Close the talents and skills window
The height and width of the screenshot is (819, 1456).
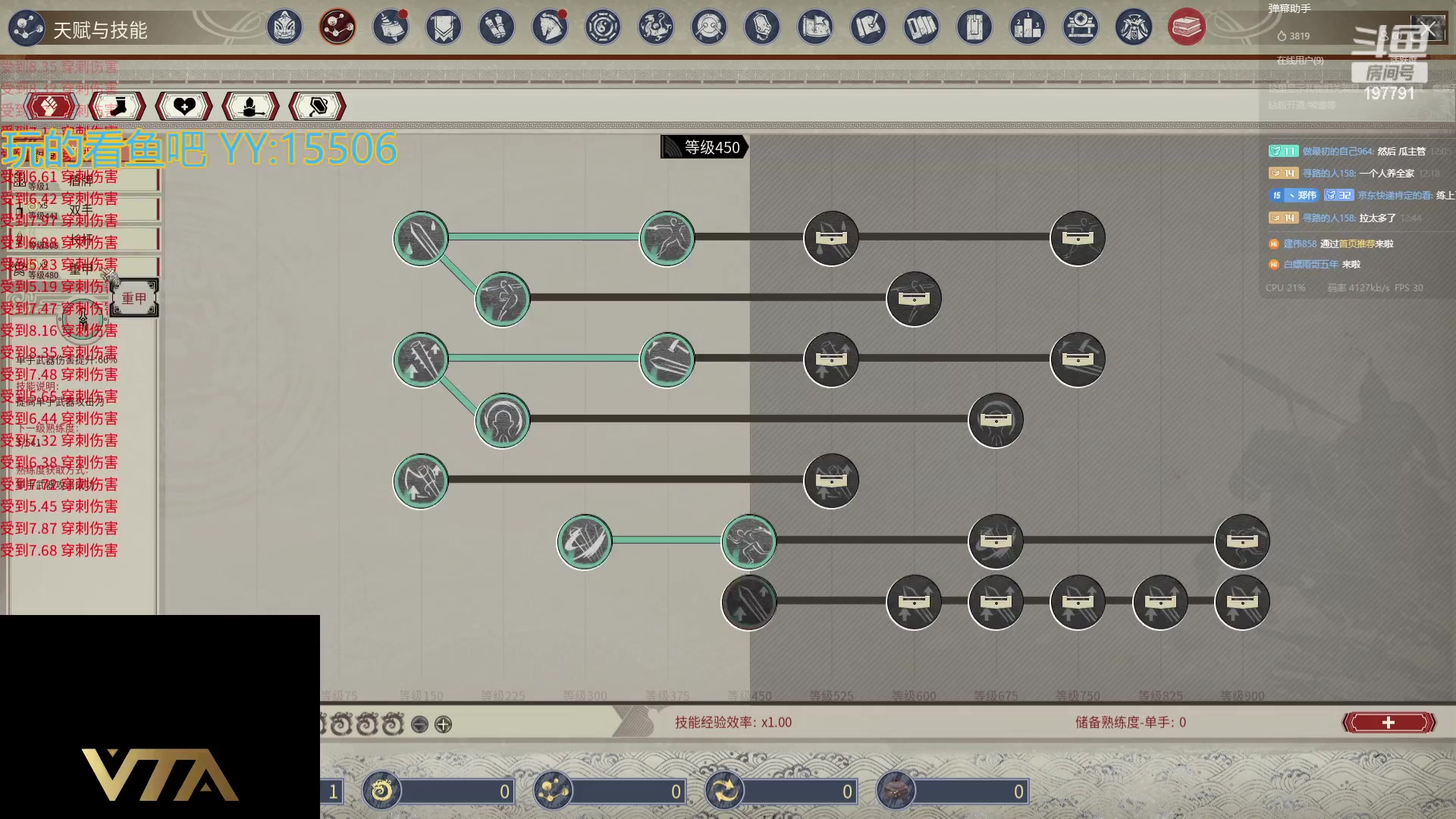1428,30
